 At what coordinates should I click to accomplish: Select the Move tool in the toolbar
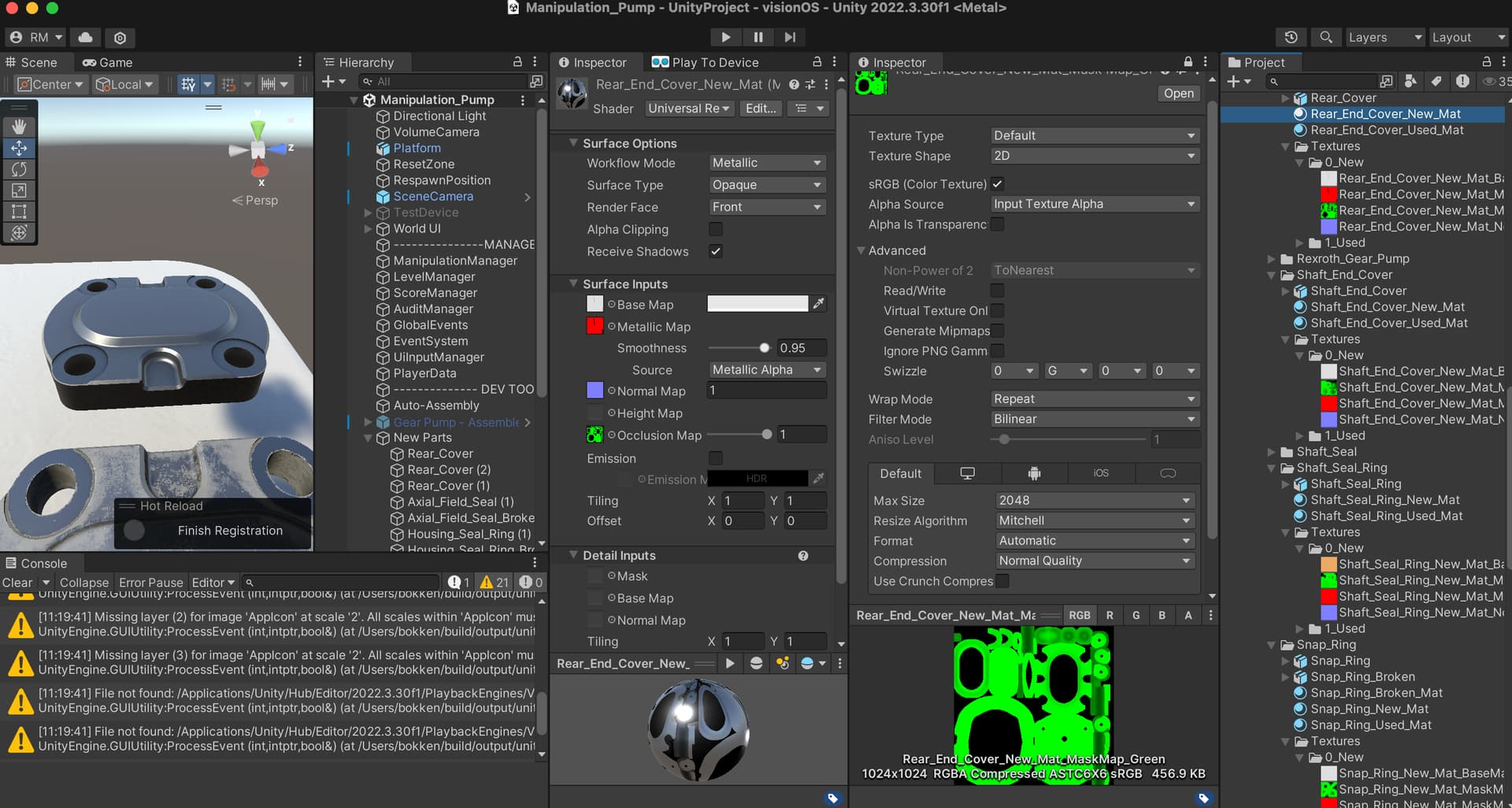click(x=19, y=148)
